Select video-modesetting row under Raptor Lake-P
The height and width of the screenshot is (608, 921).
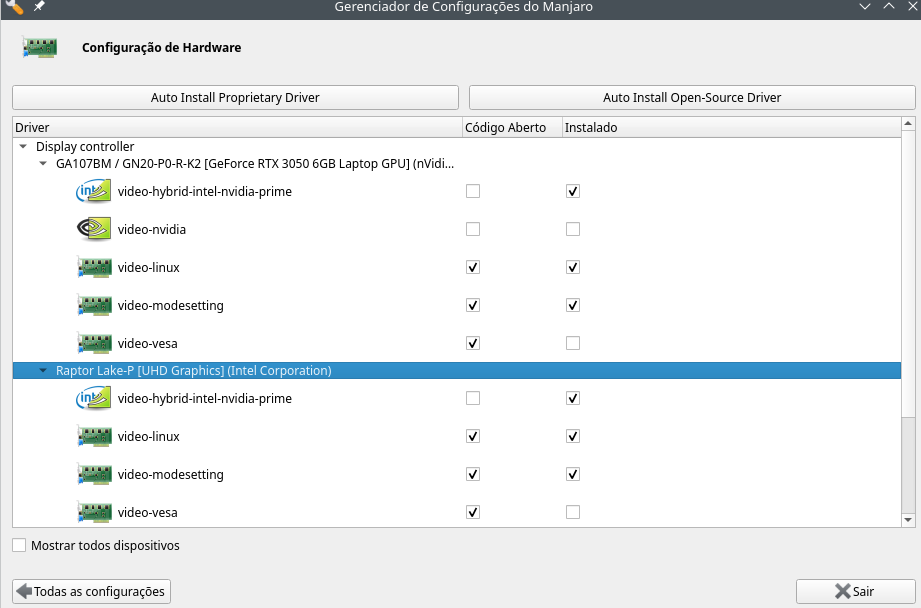pos(456,474)
